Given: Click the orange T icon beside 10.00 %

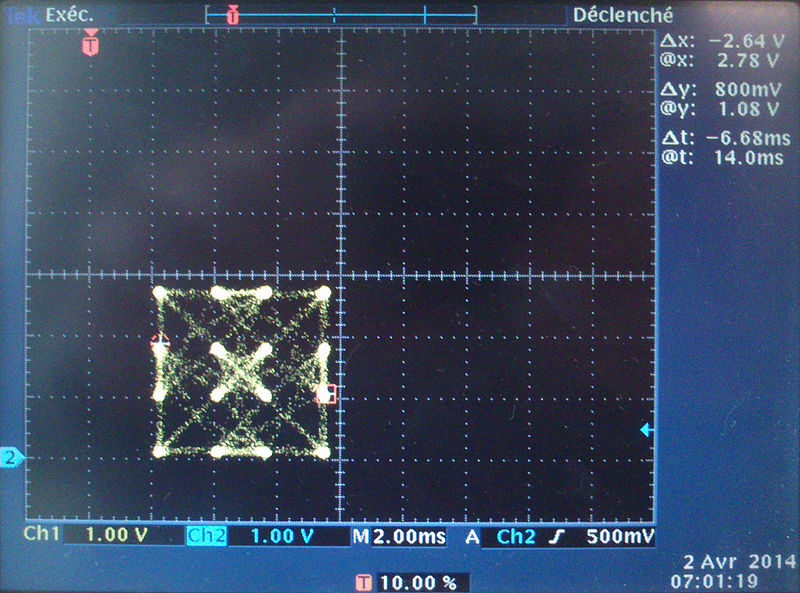Looking at the screenshot, I should pyautogui.click(x=362, y=582).
